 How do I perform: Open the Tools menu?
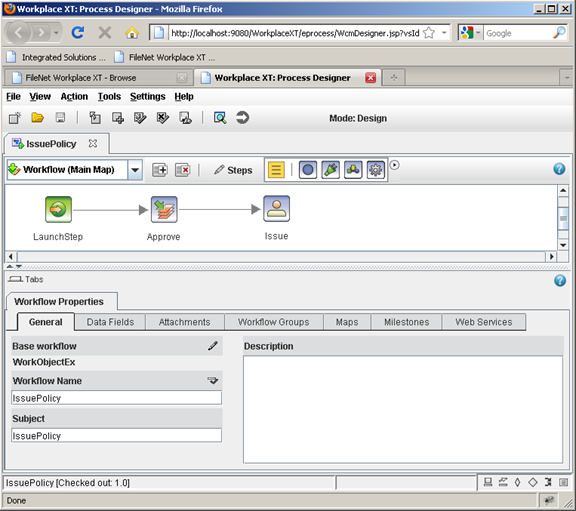point(109,97)
